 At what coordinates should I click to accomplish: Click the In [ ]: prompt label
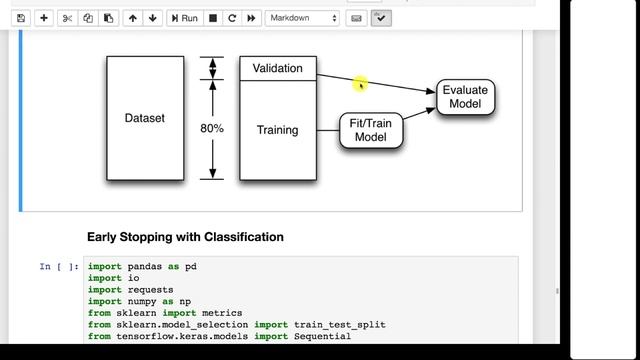(59, 267)
